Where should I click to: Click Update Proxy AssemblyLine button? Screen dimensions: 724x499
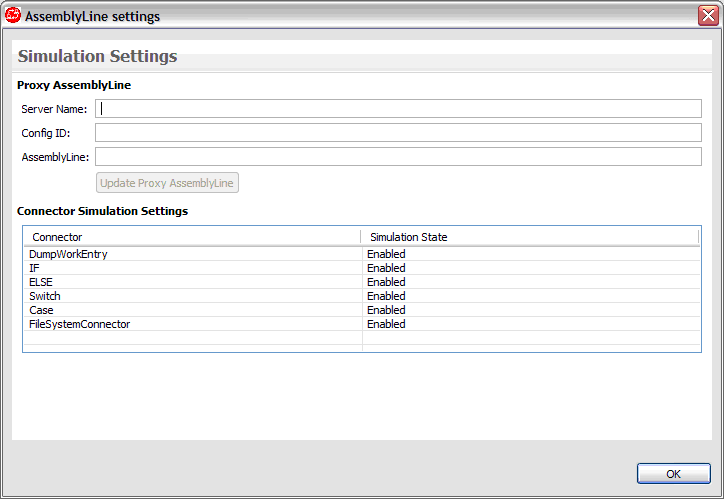(167, 183)
